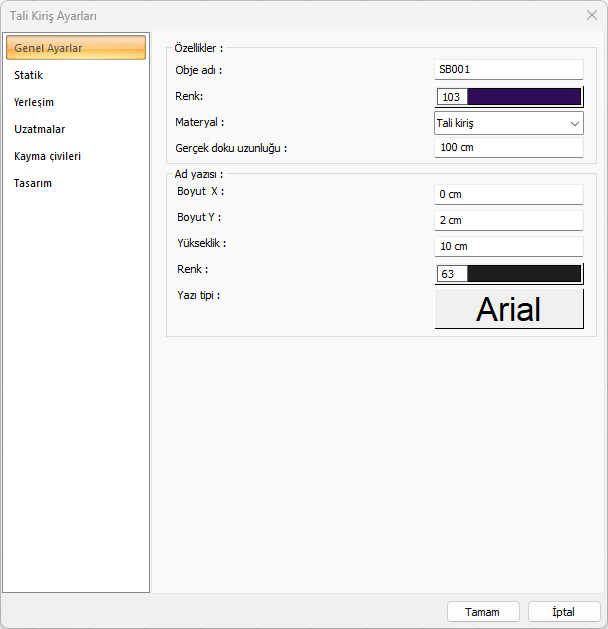Image resolution: width=608 pixels, height=629 pixels.
Task: Go to the Tasarım tab
Action: click(x=33, y=183)
